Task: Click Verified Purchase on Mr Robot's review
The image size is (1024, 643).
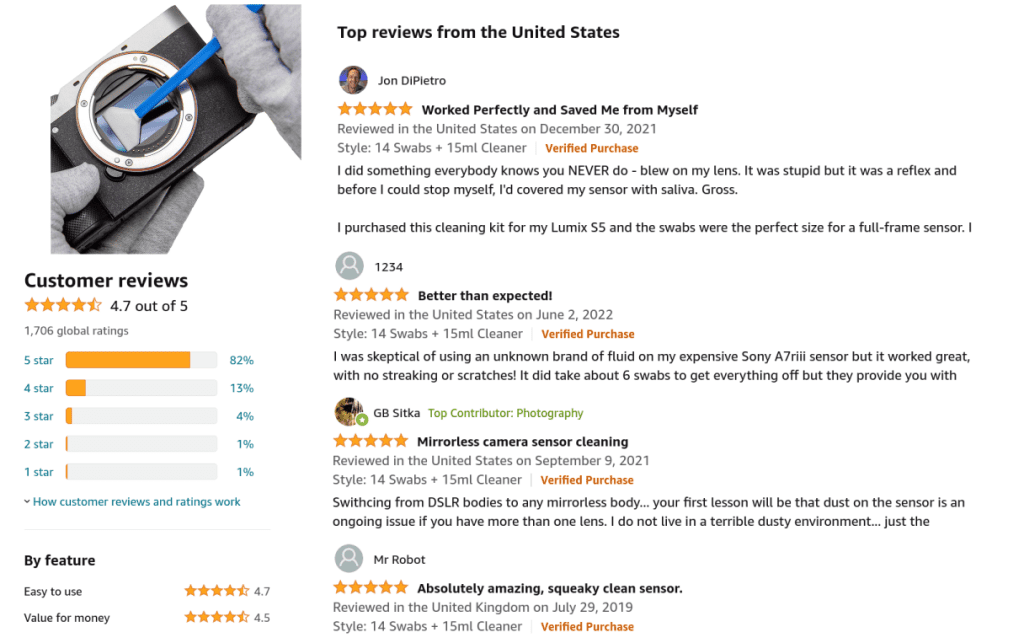Action: (x=587, y=626)
